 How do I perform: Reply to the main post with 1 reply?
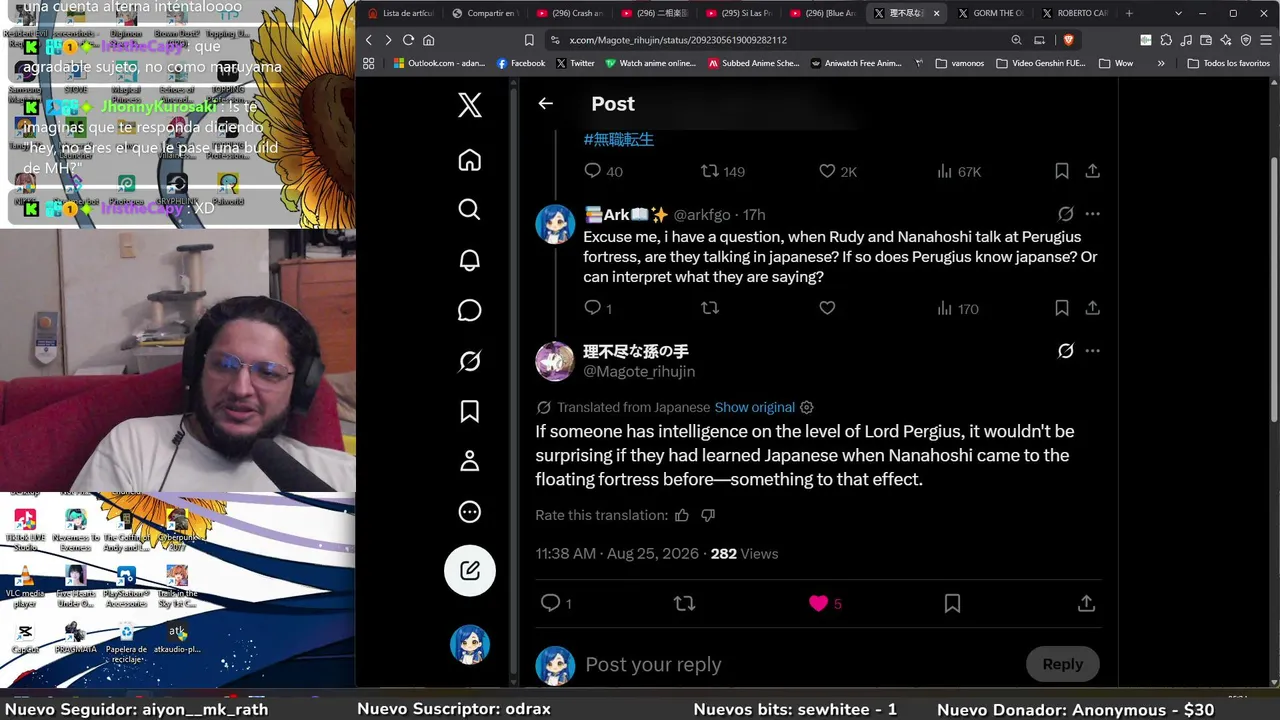coord(556,603)
